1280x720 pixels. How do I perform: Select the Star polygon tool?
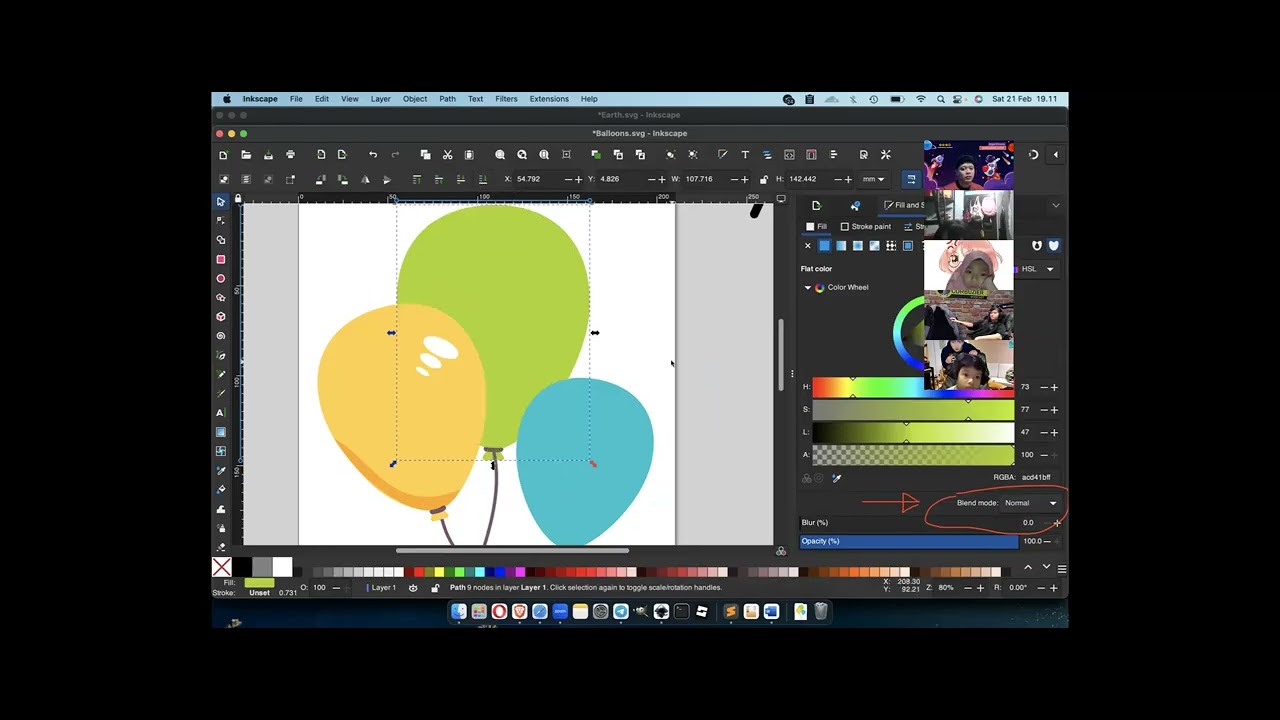click(221, 298)
